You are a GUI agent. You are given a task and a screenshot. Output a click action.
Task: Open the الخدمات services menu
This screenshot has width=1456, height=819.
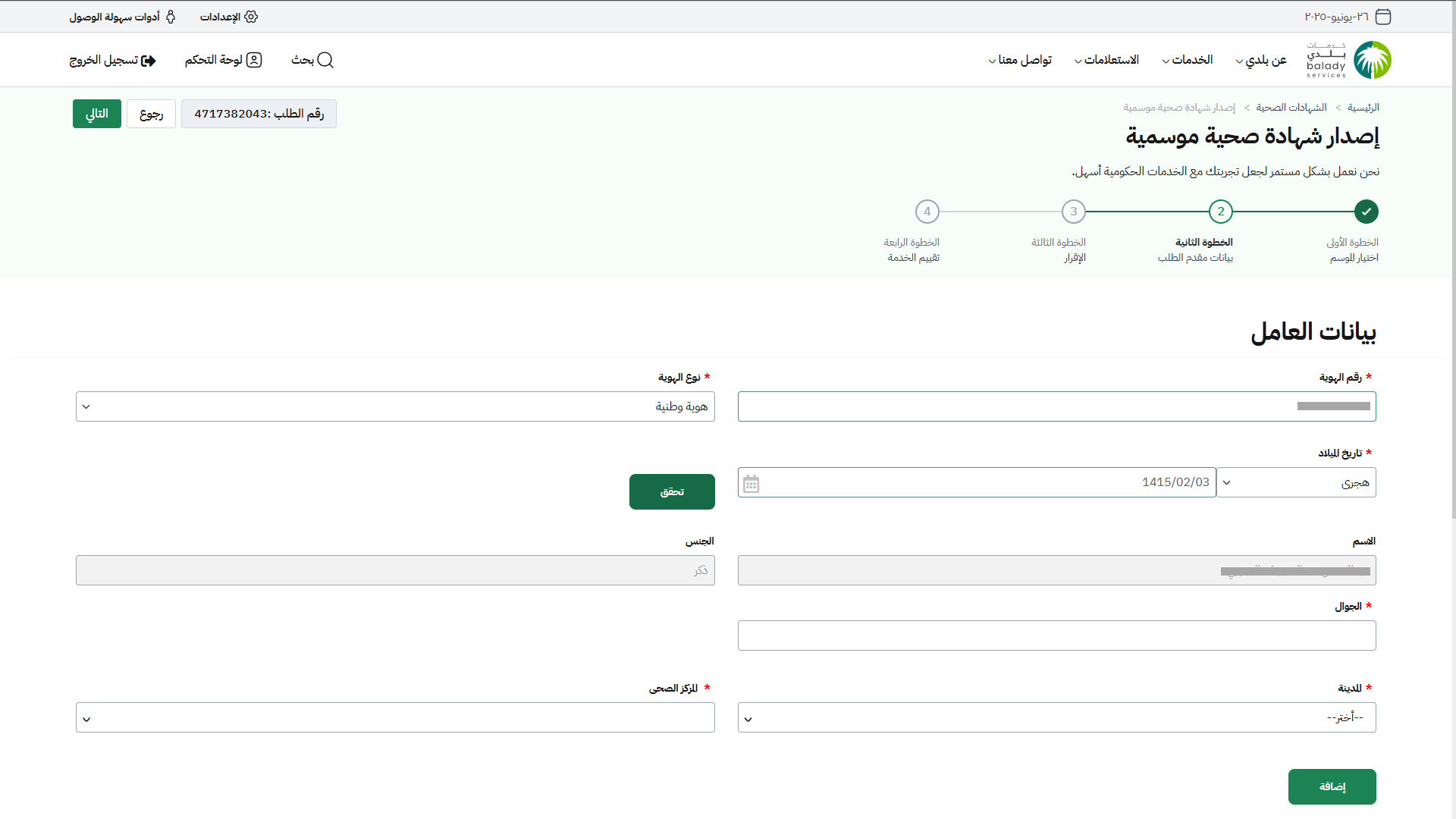click(1191, 60)
